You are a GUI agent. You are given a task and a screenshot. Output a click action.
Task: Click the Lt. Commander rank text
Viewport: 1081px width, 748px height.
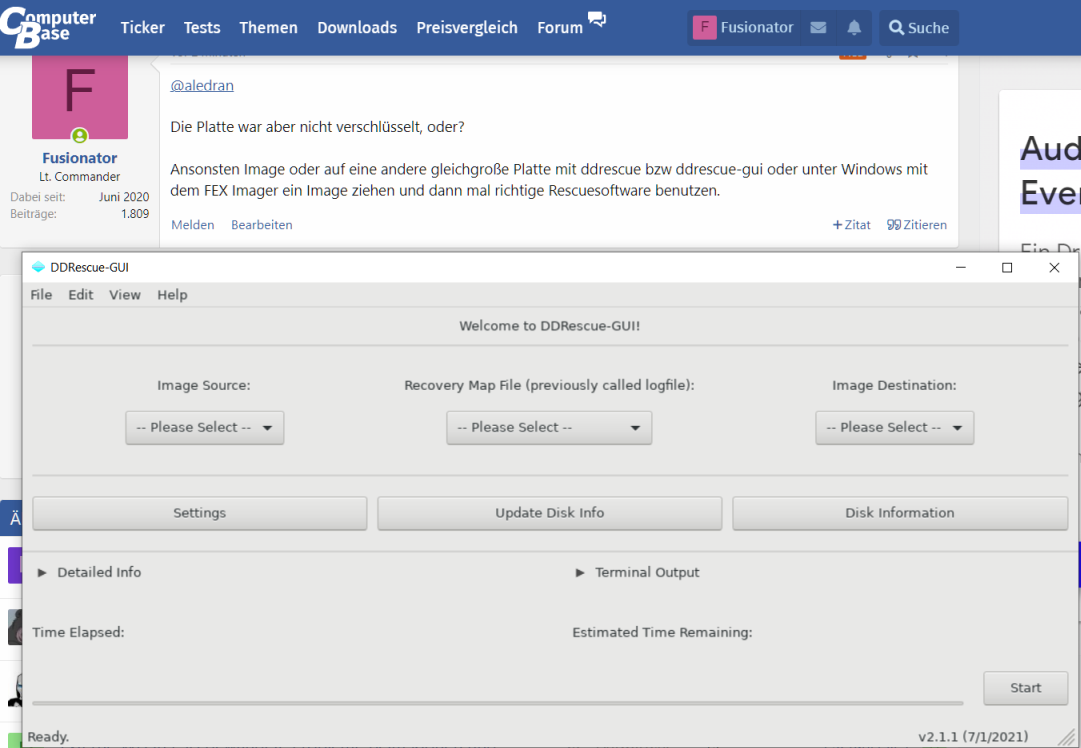click(x=80, y=176)
